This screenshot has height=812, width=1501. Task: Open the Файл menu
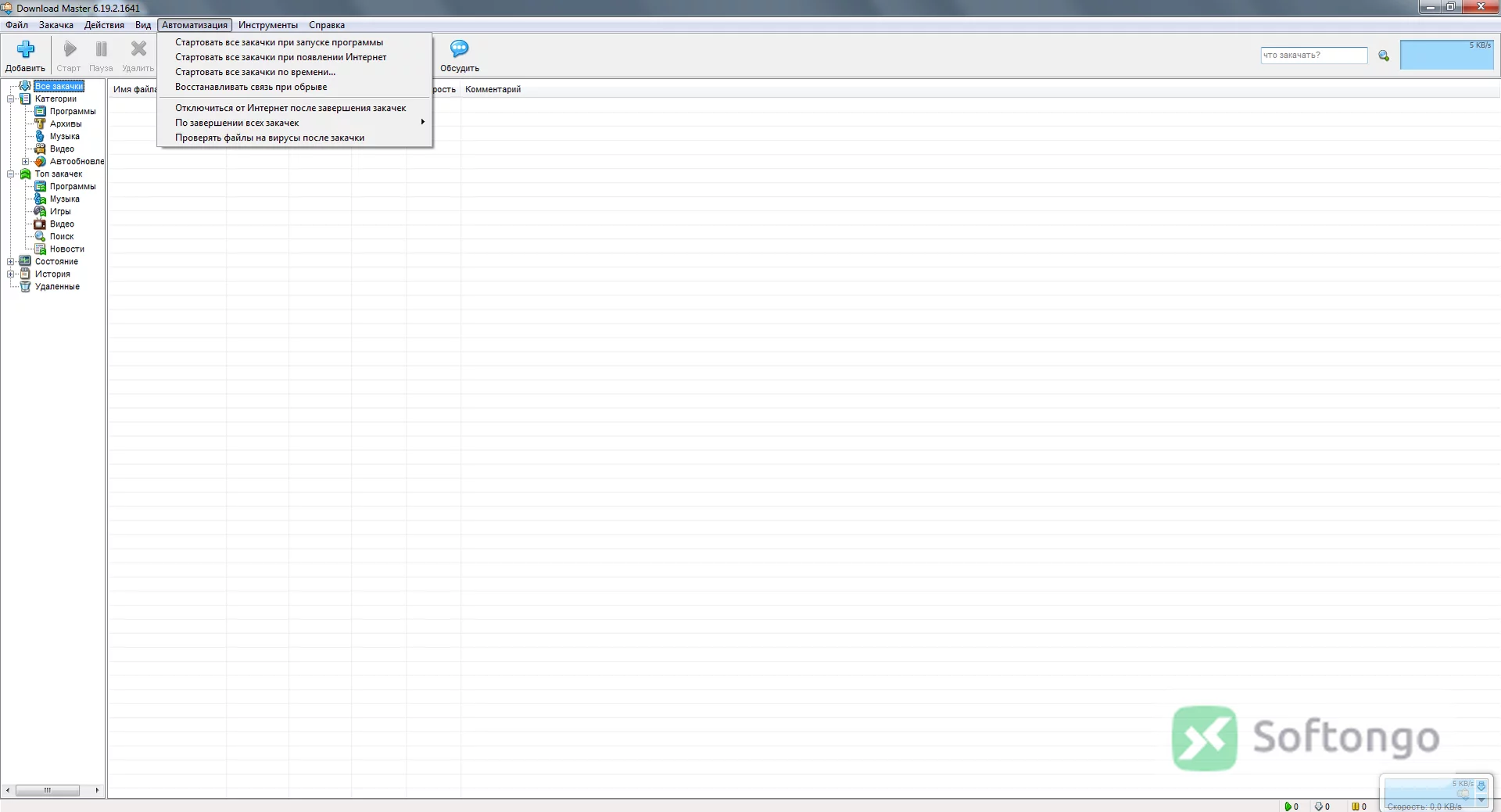pyautogui.click(x=16, y=25)
